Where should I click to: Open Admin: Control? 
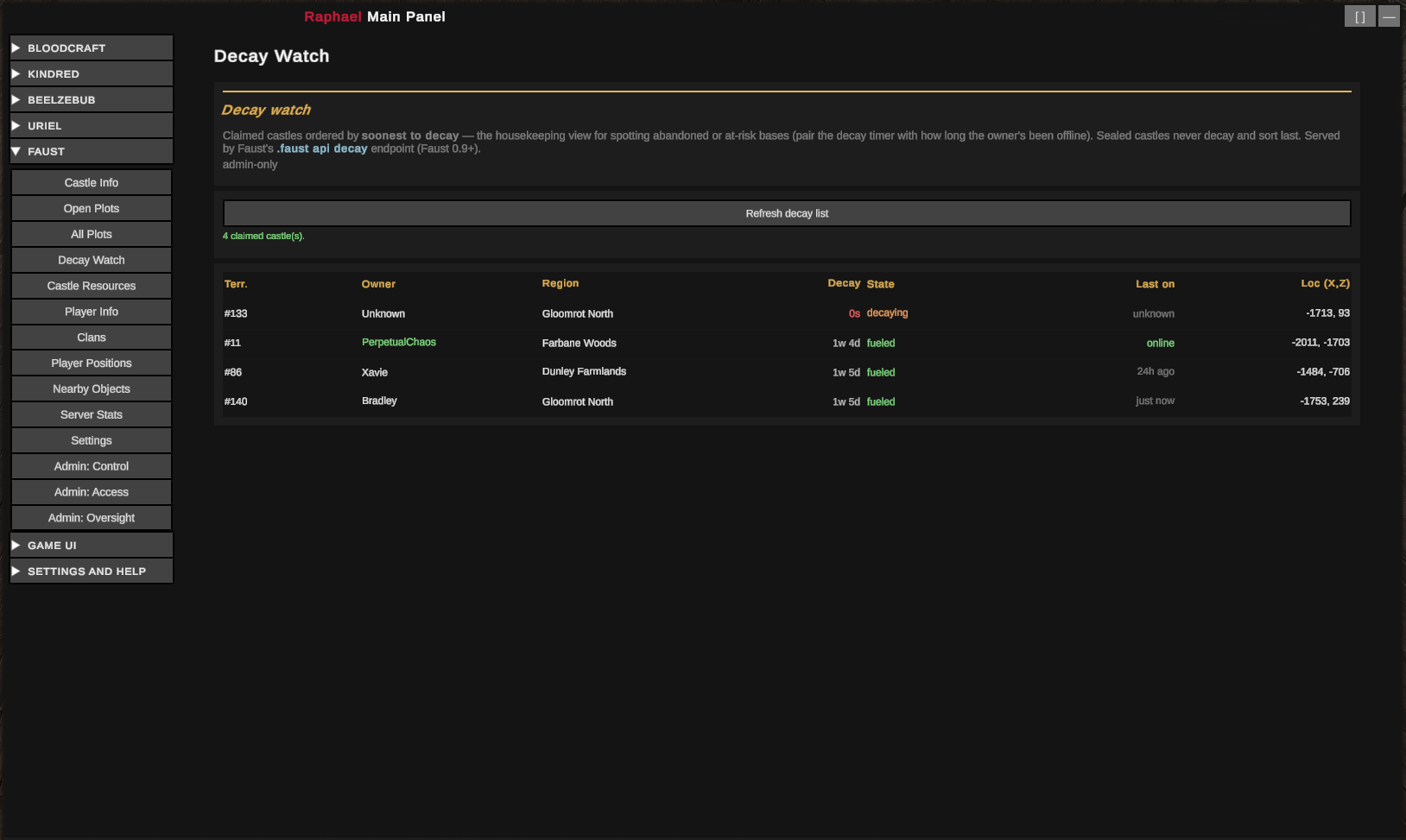[92, 466]
